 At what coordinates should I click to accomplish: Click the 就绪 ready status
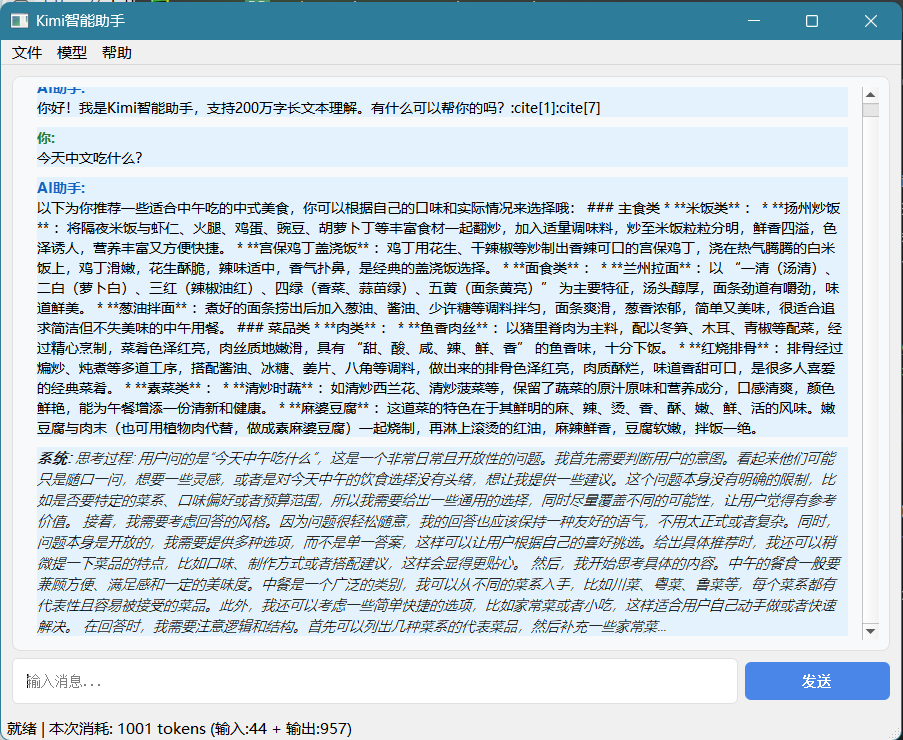pos(22,728)
